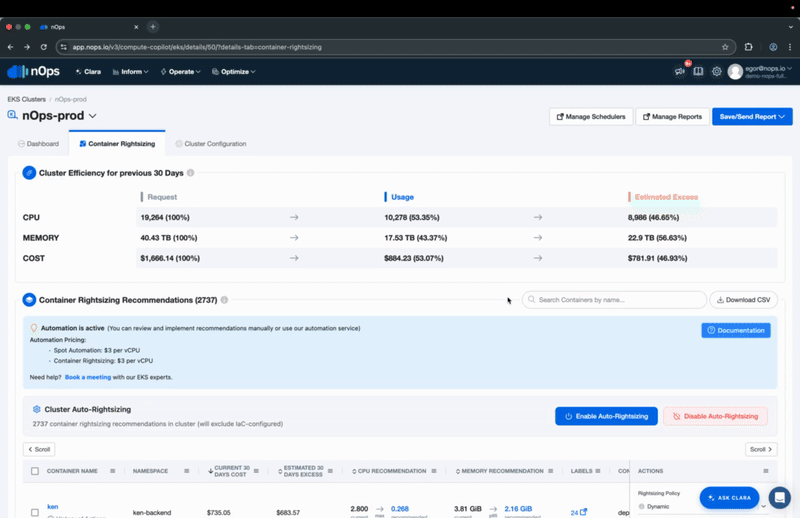Click the nOps logo in header
The width and height of the screenshot is (800, 518).
point(32,72)
